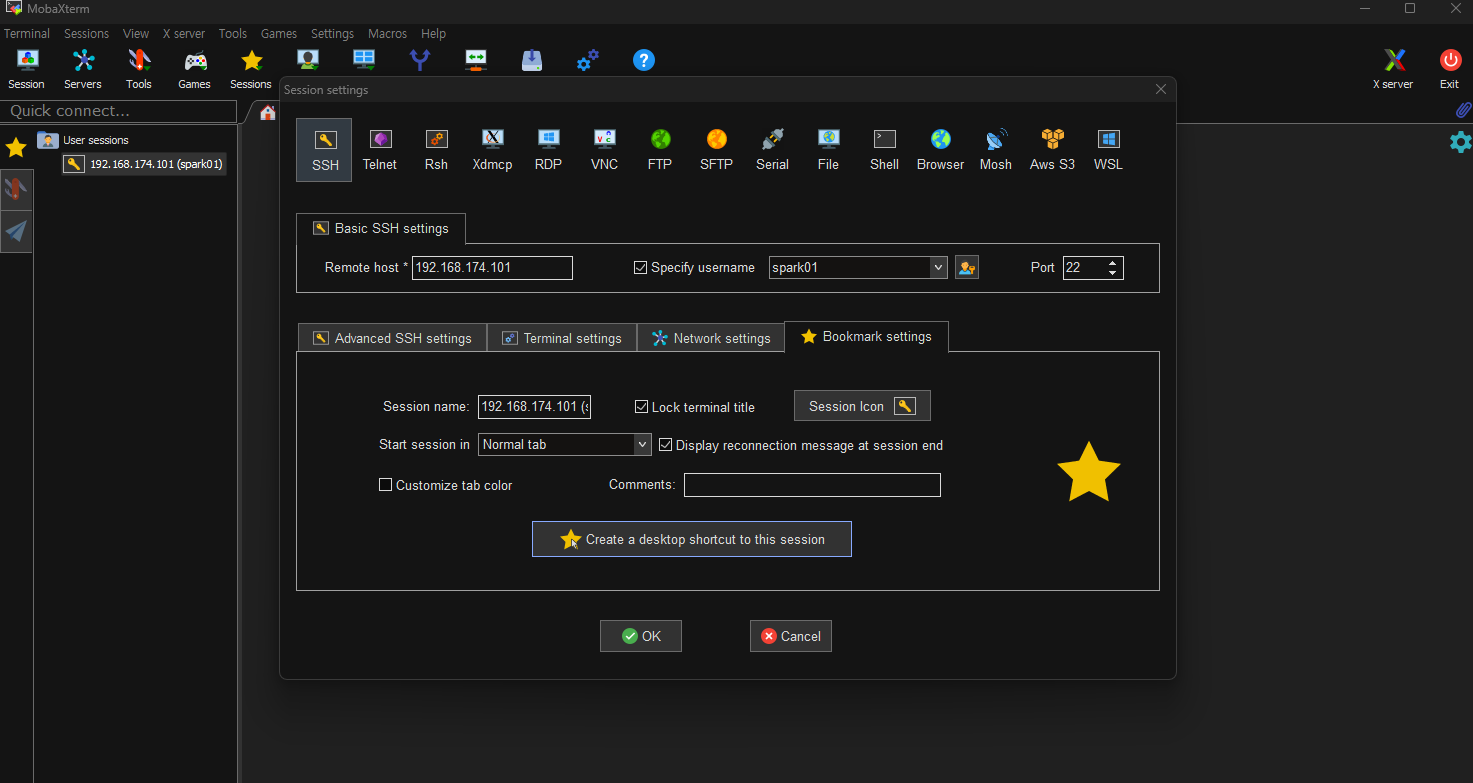Click the blue Help question mark icon

click(644, 60)
